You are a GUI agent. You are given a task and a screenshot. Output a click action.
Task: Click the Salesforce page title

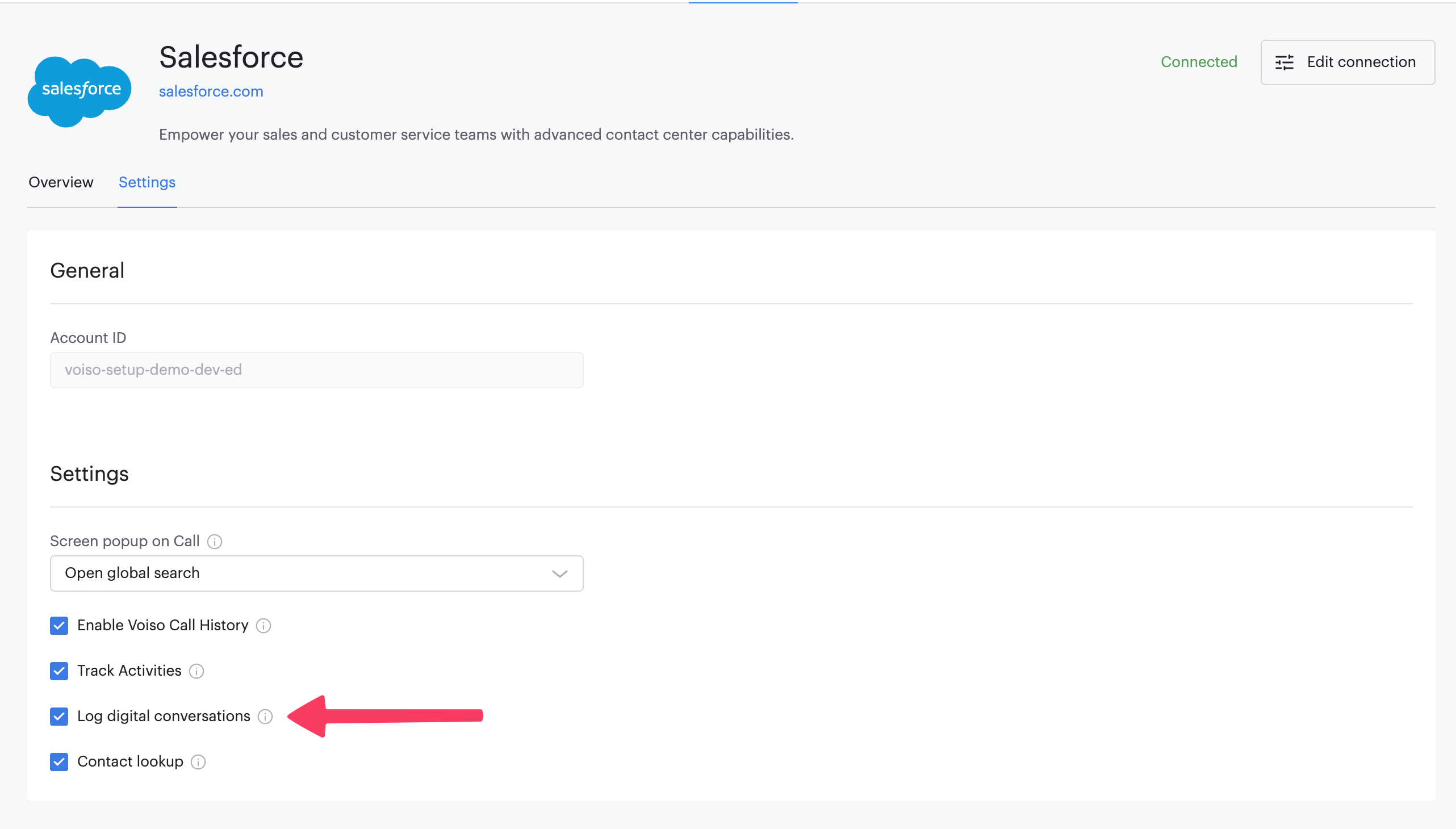coord(231,57)
